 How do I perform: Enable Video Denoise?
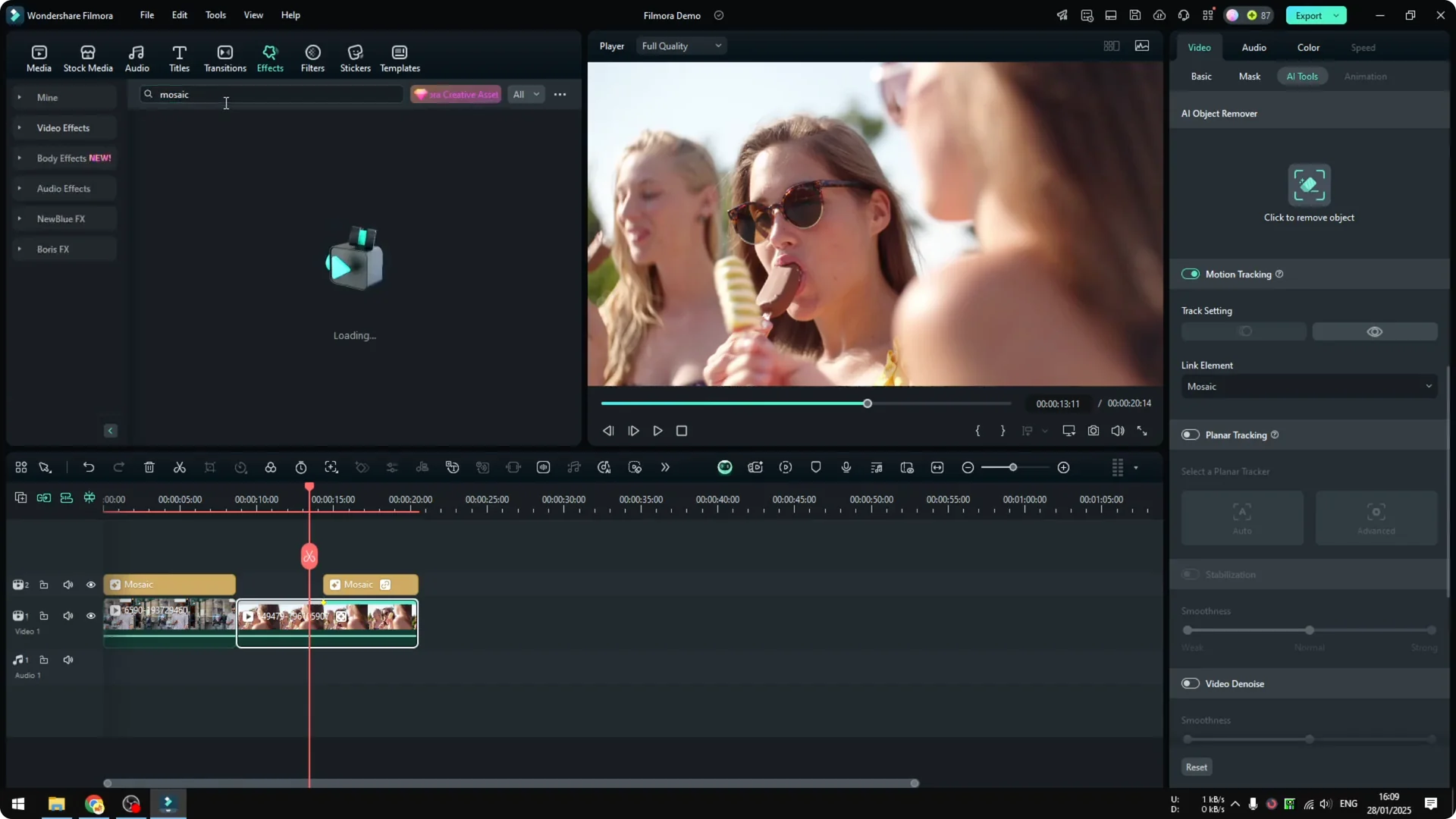(1190, 682)
